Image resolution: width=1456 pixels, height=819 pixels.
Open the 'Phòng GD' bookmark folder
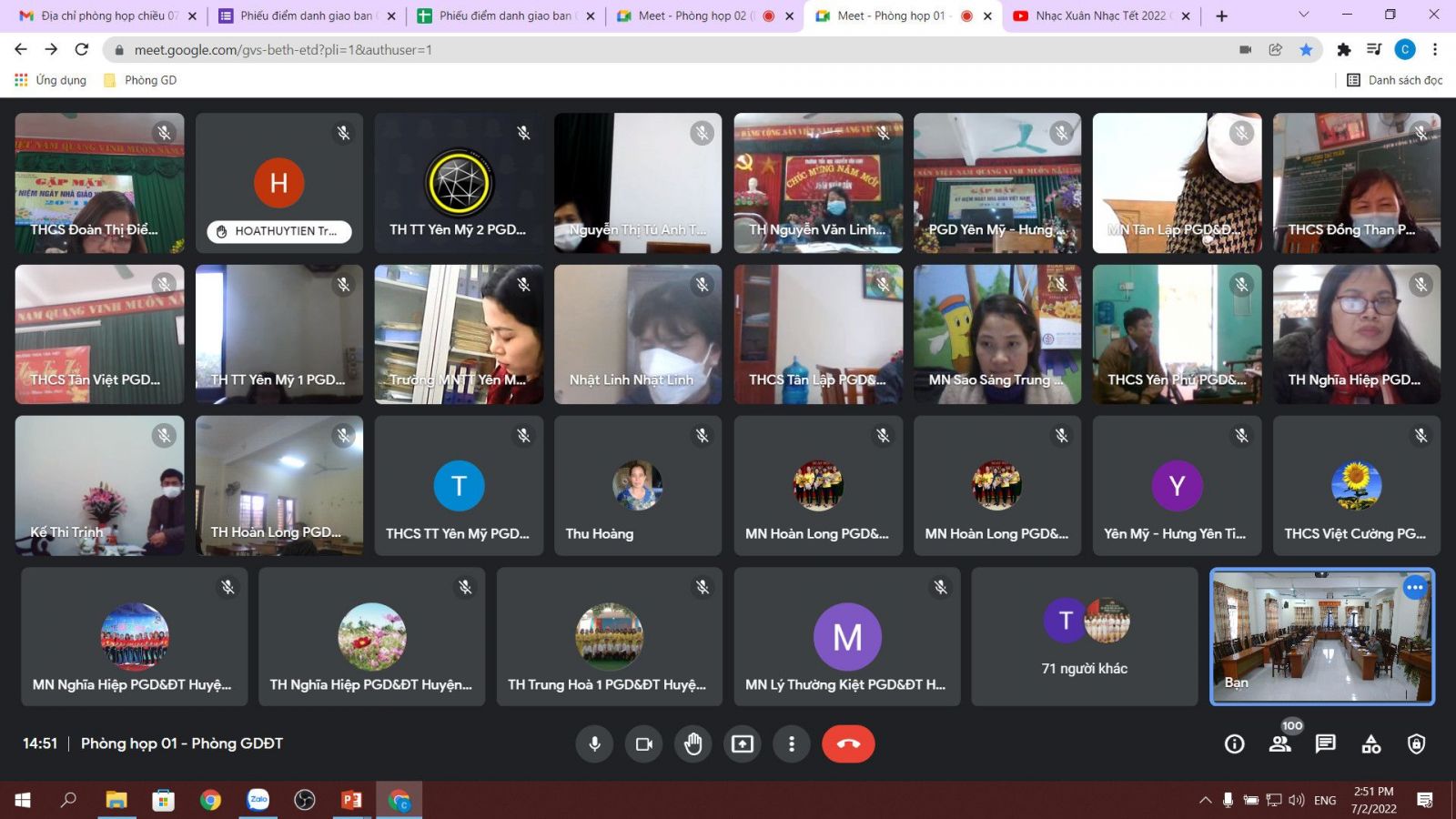tap(141, 80)
